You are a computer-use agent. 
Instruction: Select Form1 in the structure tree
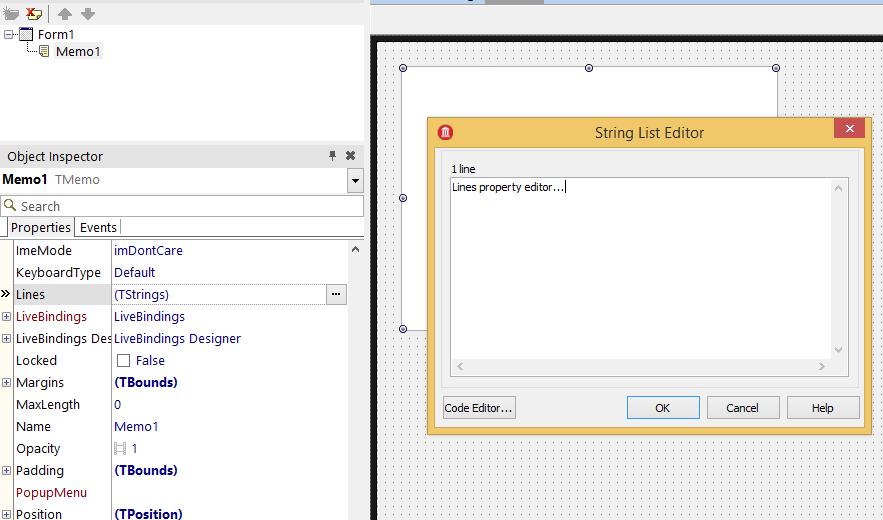click(56, 34)
